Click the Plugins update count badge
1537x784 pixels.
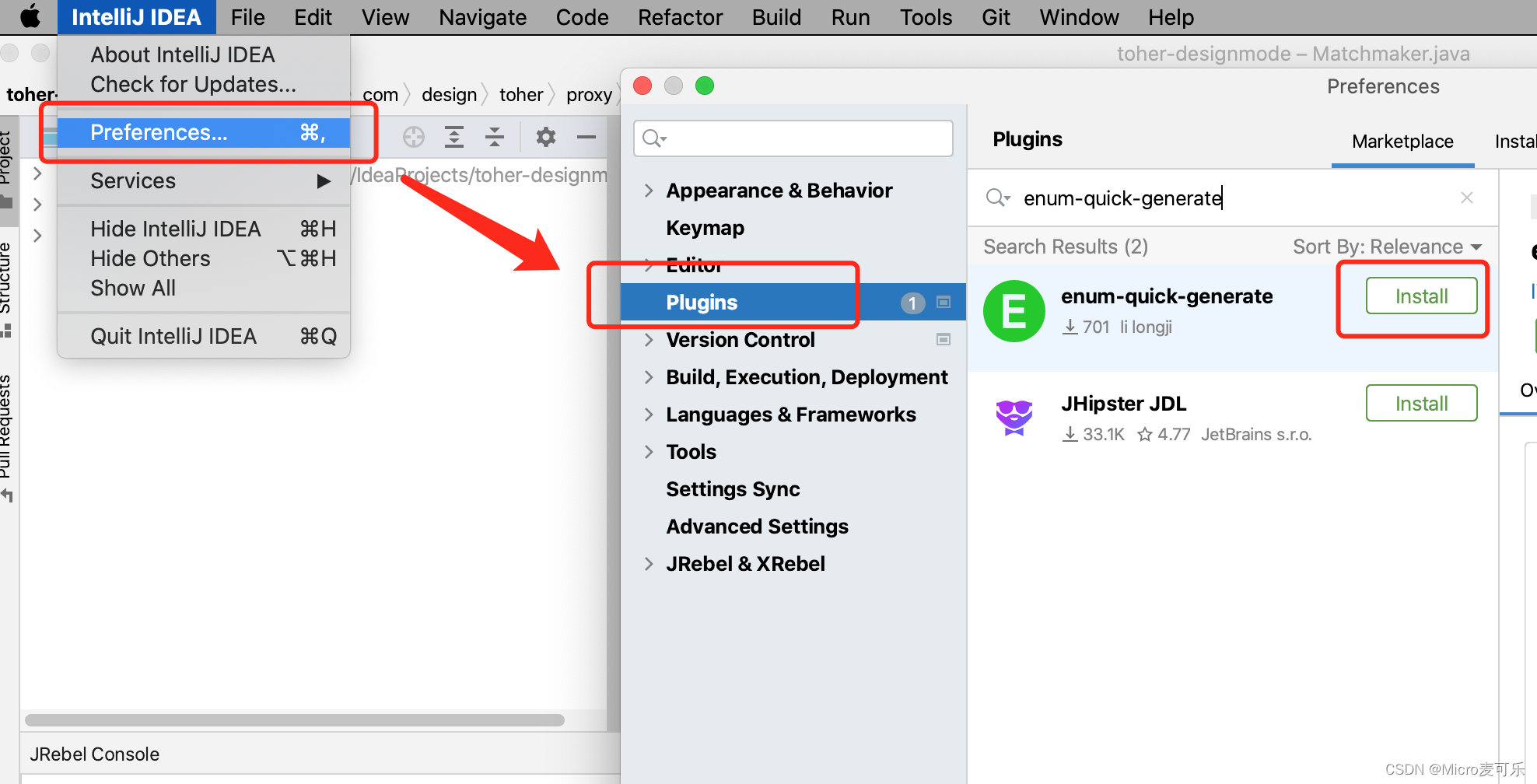pyautogui.click(x=912, y=303)
